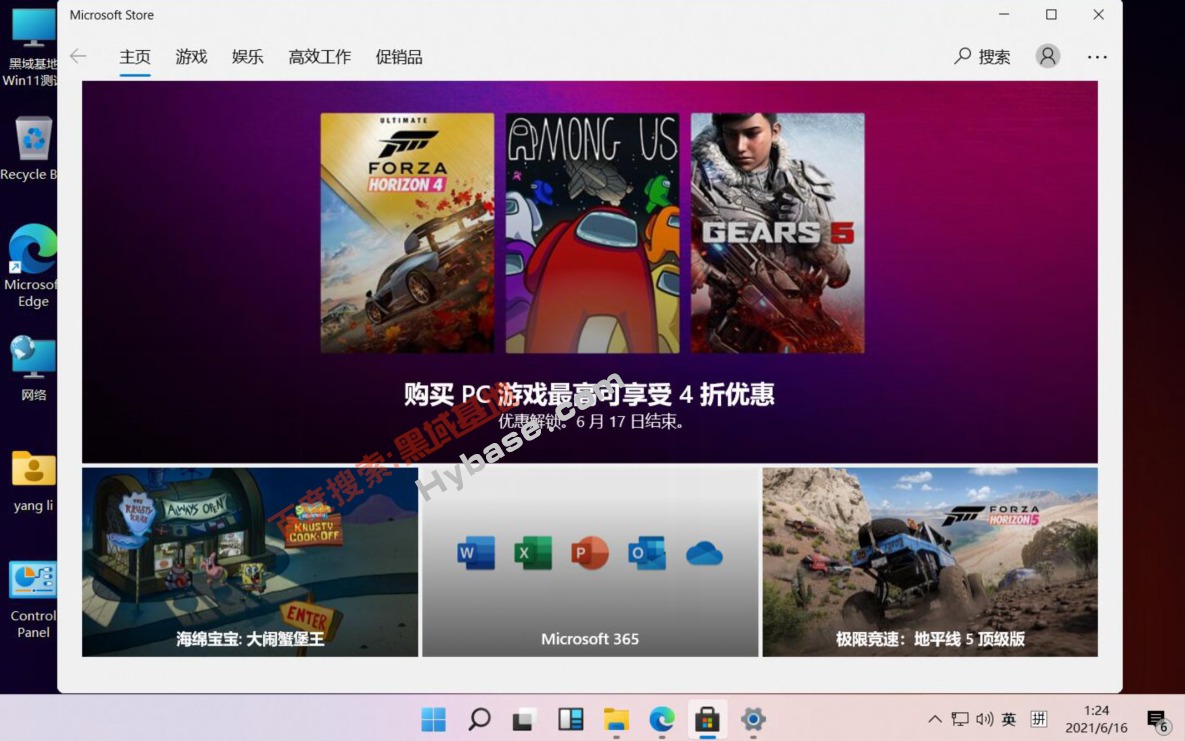The height and width of the screenshot is (741, 1185).
Task: Select the 黑域基地 Win11 computer desktop icon
Action: pos(30,47)
